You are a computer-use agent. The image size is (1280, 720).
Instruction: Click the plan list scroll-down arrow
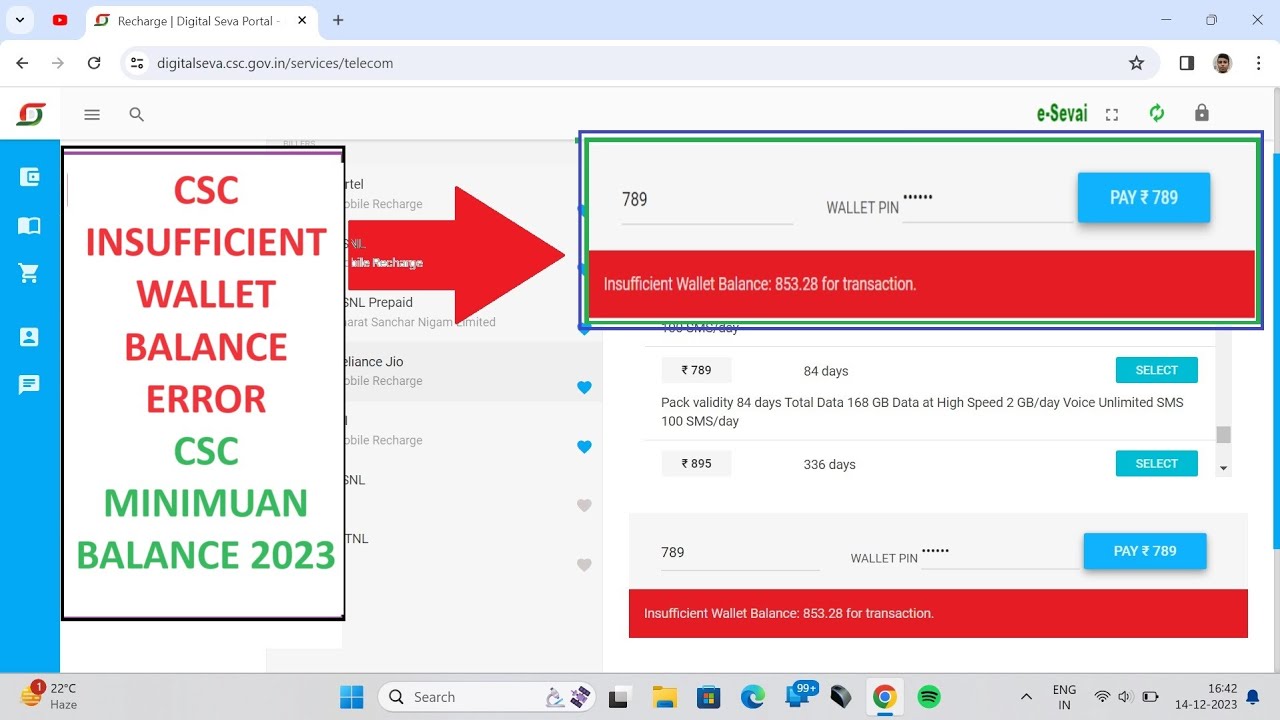tap(1223, 468)
